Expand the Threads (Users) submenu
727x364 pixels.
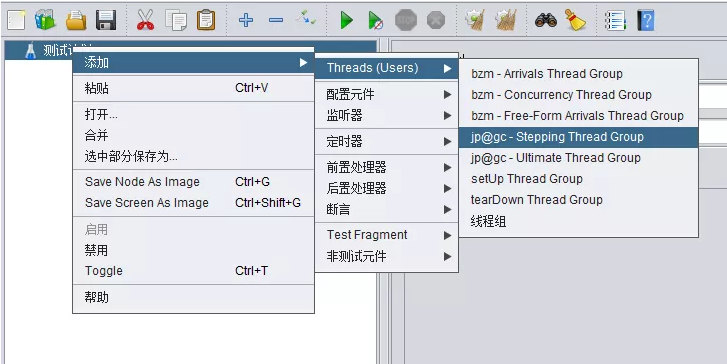(x=387, y=68)
